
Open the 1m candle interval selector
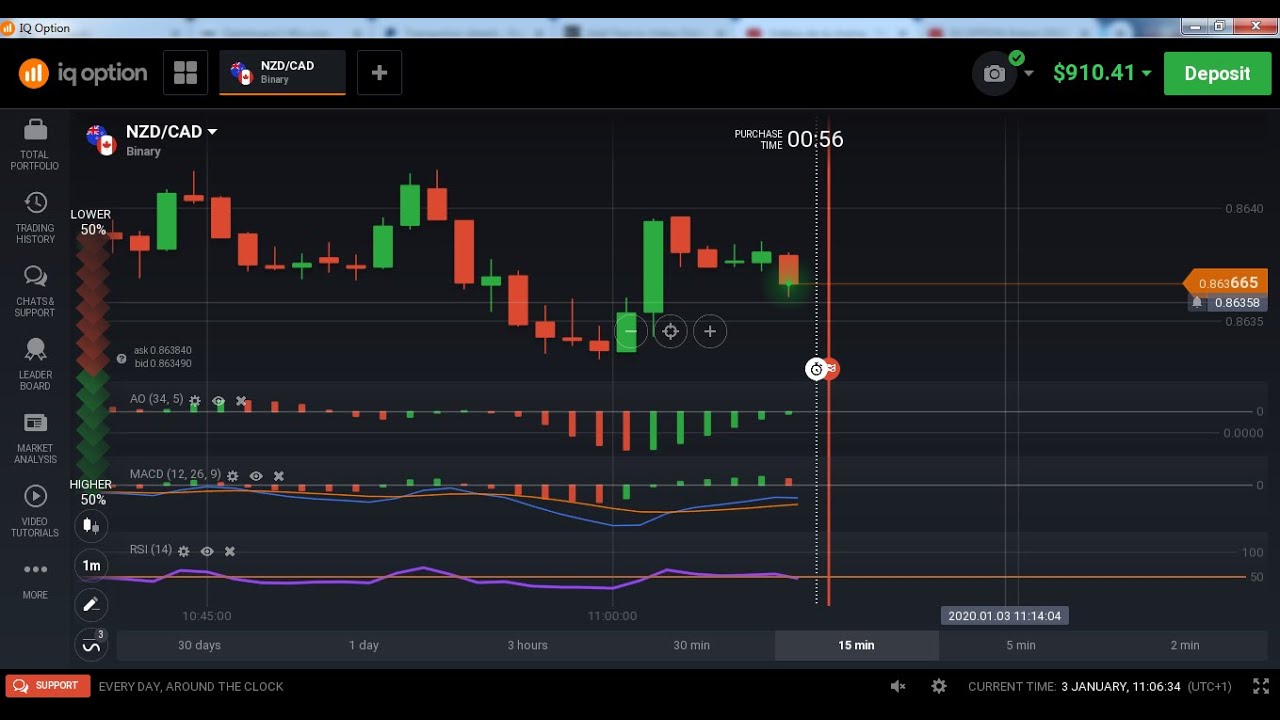pos(91,566)
